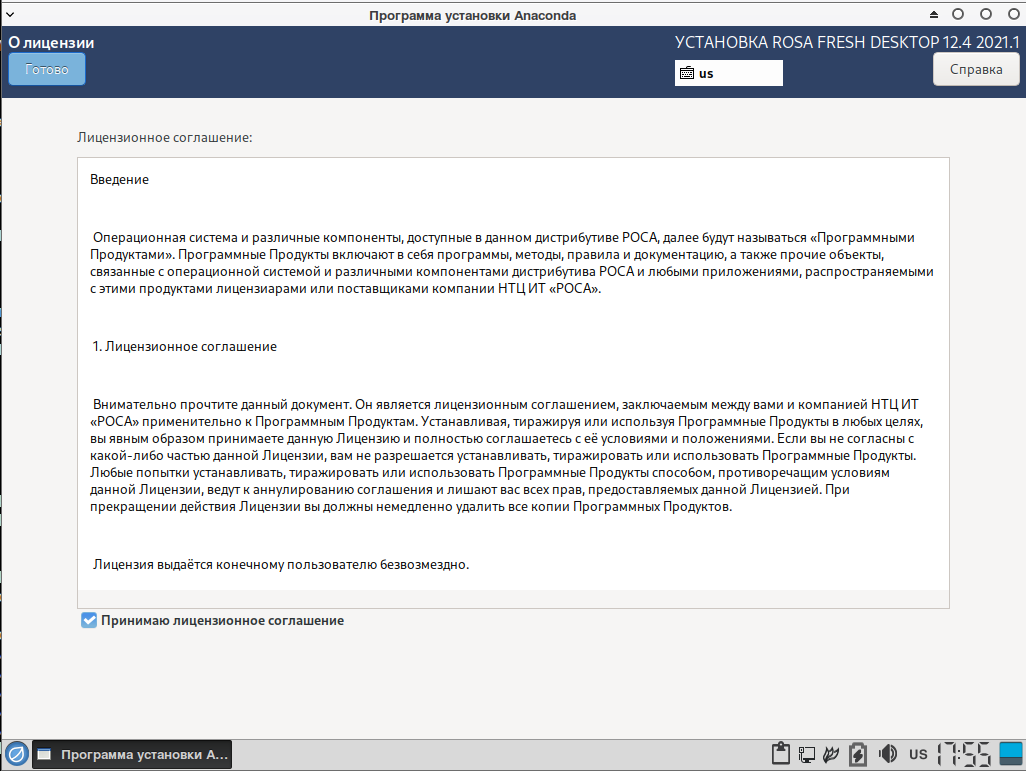Open the us keyboard layout selector
The height and width of the screenshot is (771, 1026).
[x=728, y=73]
